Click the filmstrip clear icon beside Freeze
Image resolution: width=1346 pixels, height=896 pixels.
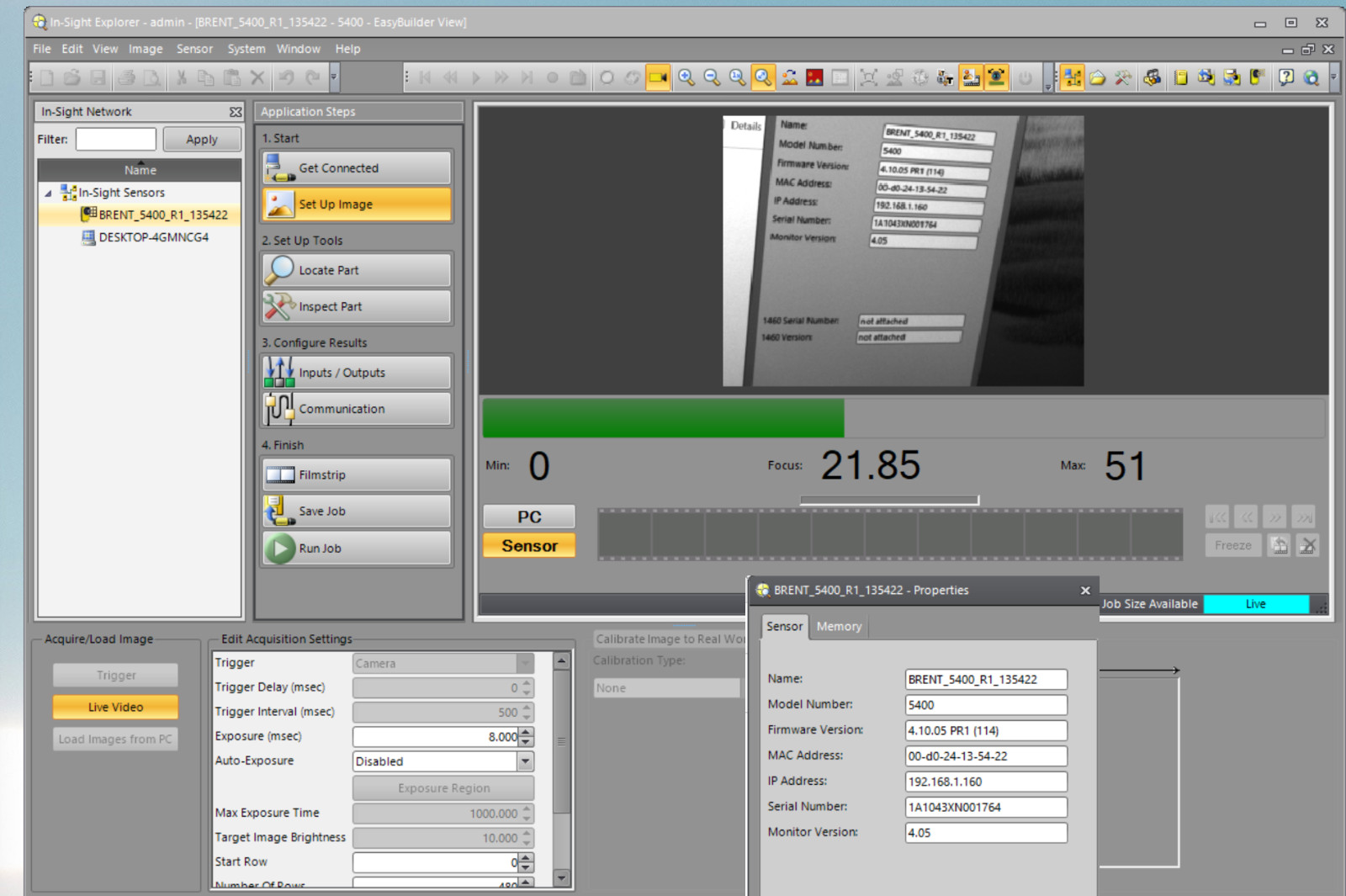1307,545
